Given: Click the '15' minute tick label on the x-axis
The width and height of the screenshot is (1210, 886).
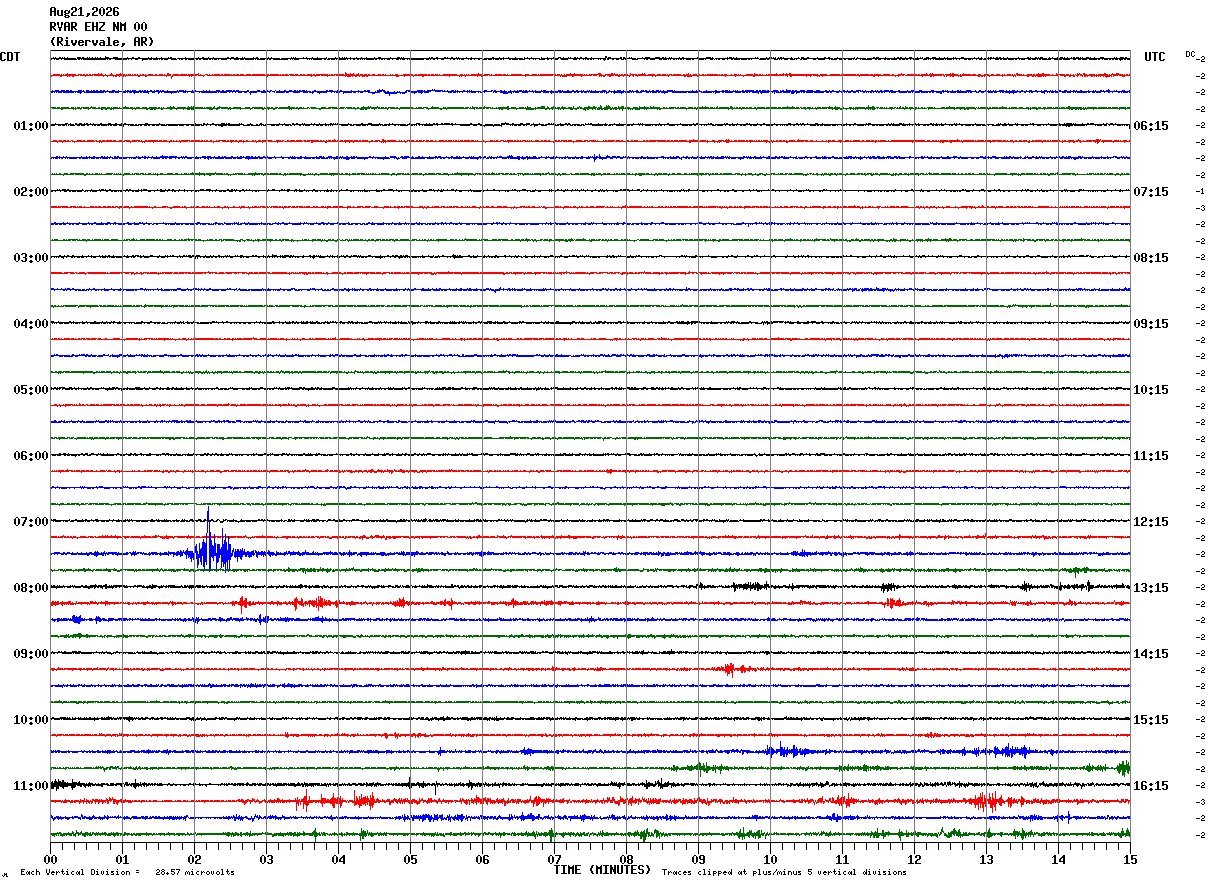Looking at the screenshot, I should pos(1130,859).
